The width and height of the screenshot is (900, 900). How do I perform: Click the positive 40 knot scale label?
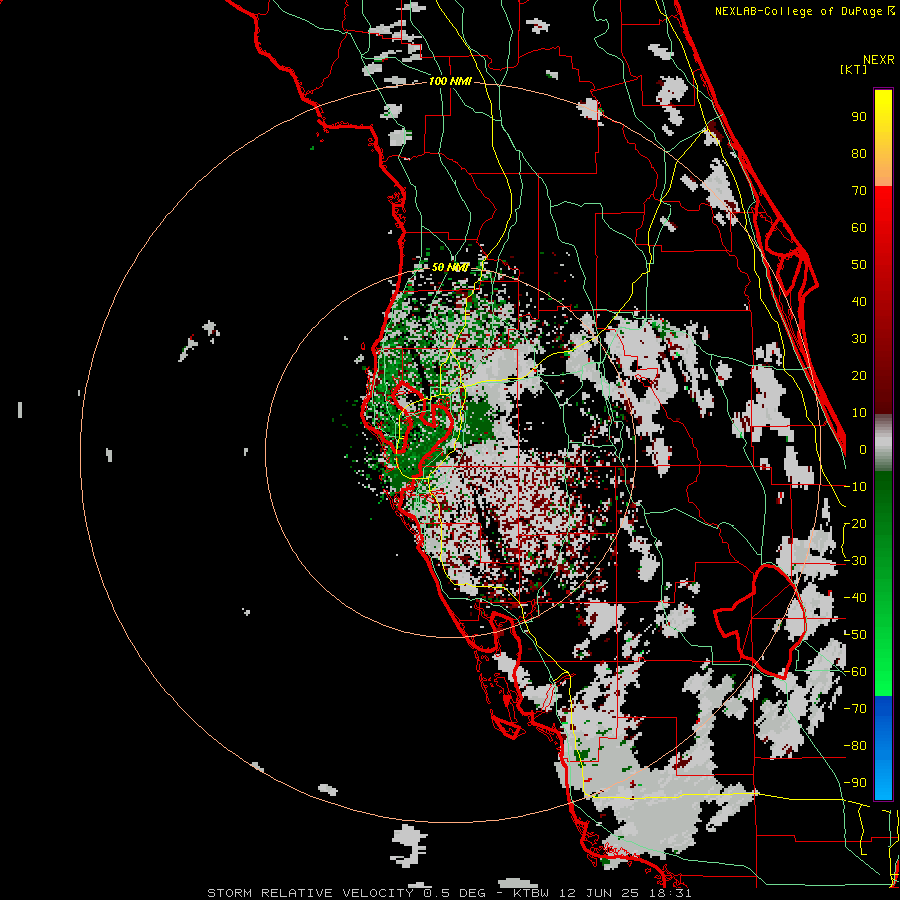click(859, 302)
